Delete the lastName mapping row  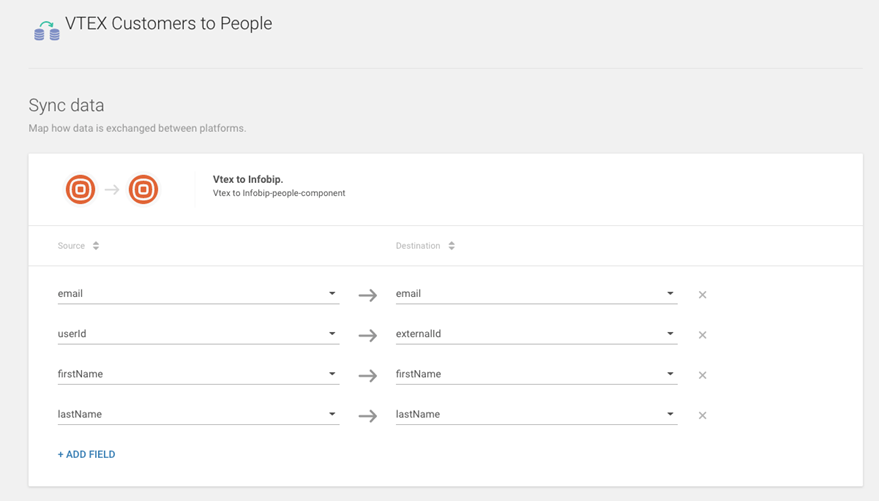coord(702,415)
